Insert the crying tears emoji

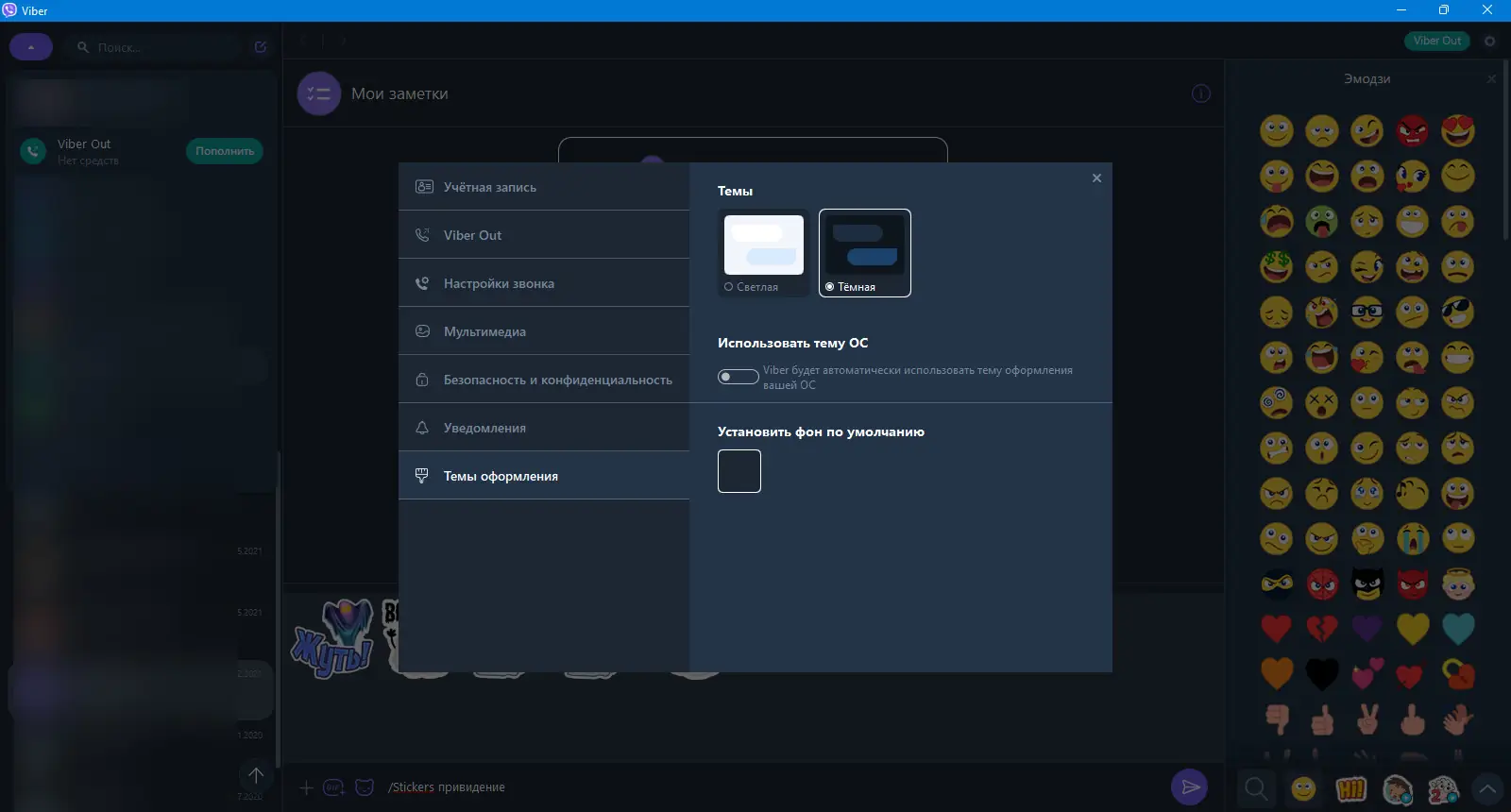pos(1413,538)
